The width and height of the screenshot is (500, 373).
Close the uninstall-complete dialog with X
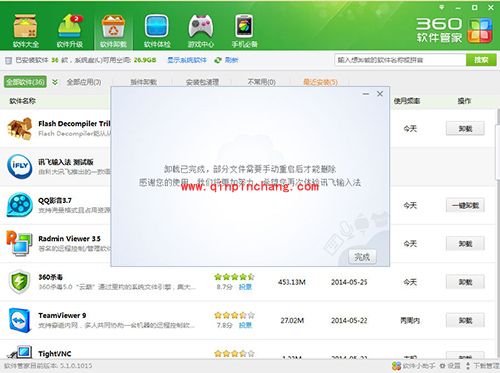[380, 94]
